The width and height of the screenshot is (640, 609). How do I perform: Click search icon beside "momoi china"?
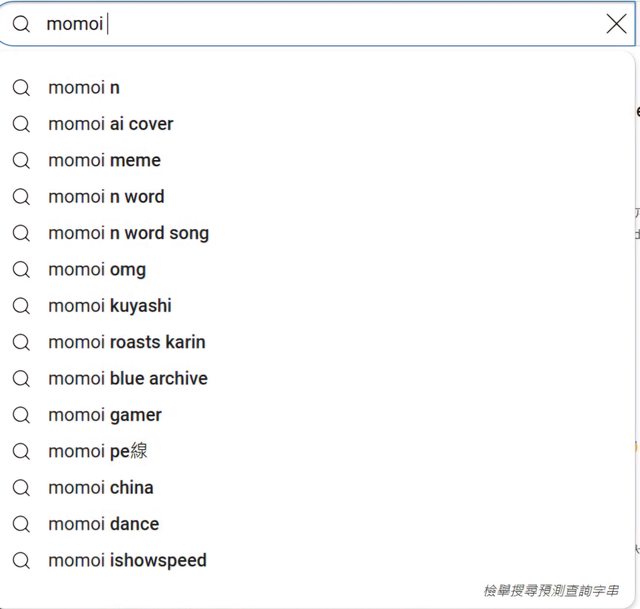(x=21, y=488)
